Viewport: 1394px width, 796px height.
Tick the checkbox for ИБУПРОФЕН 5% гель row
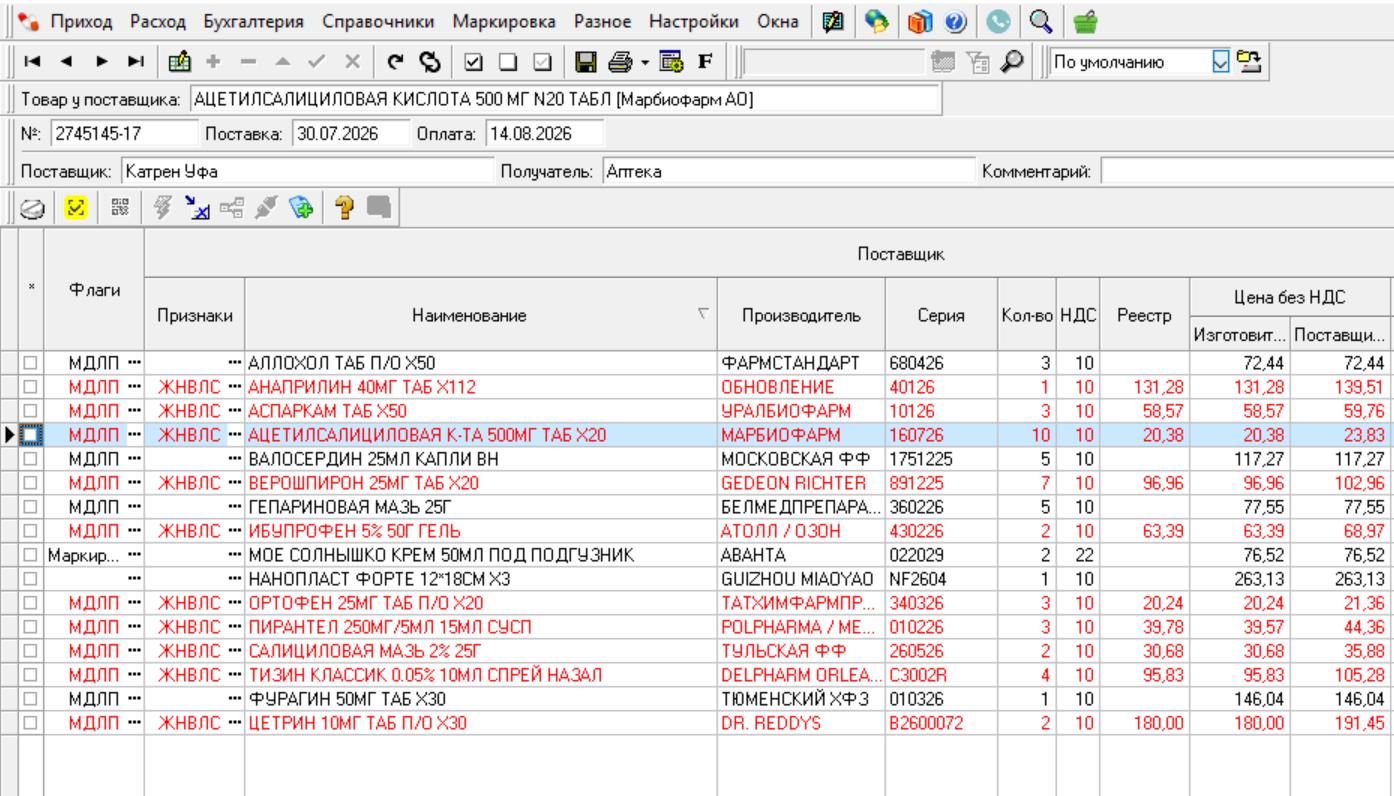coord(30,531)
